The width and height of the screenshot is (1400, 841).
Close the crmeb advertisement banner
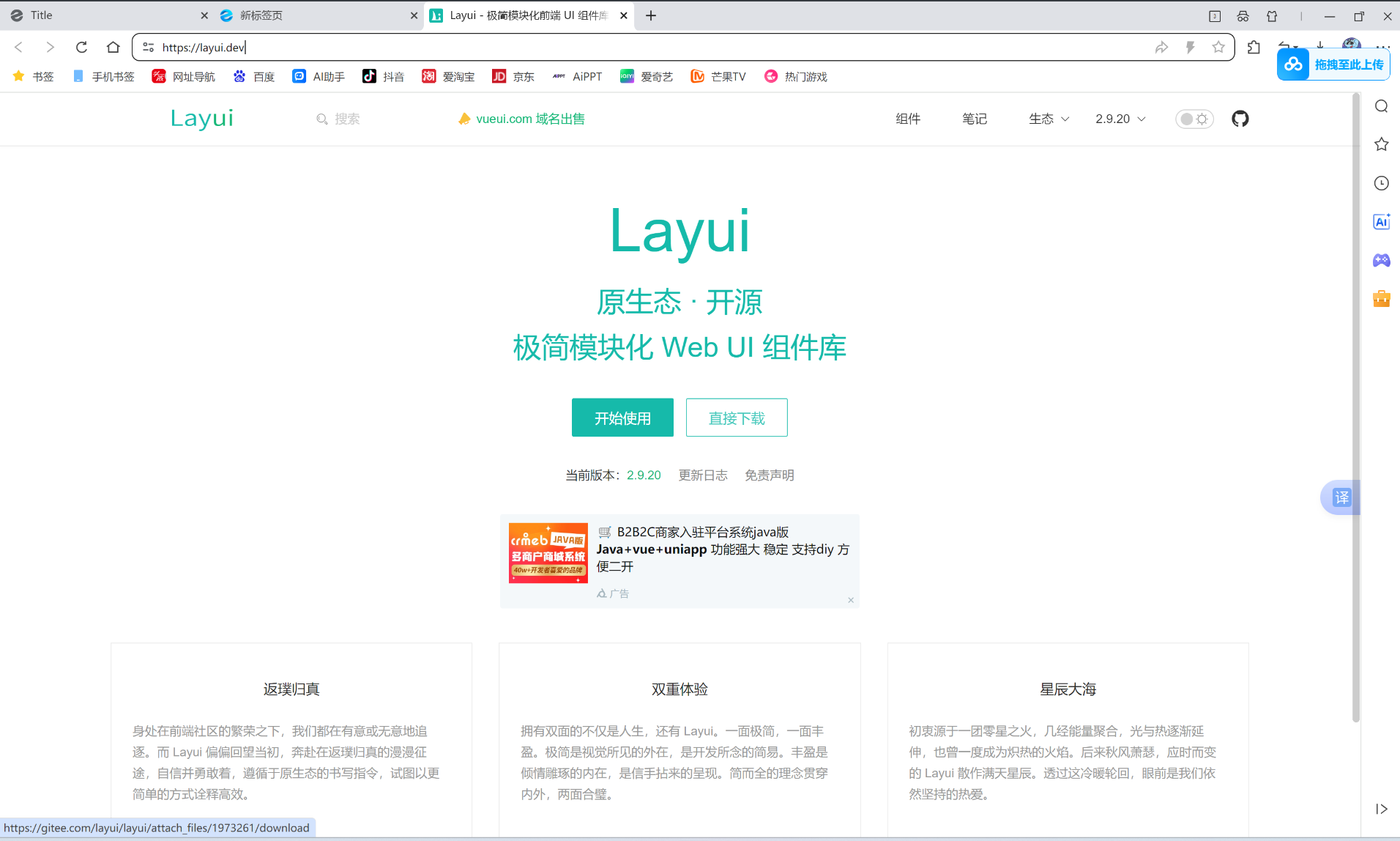(851, 600)
